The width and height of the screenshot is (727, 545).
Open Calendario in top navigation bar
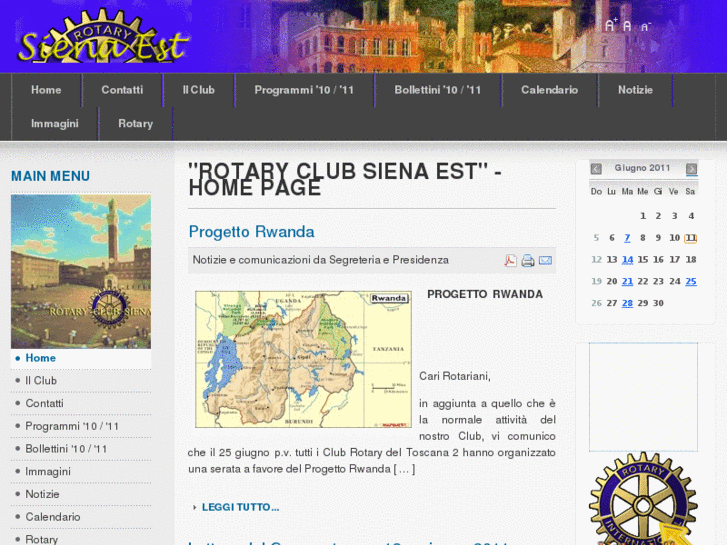click(x=549, y=90)
